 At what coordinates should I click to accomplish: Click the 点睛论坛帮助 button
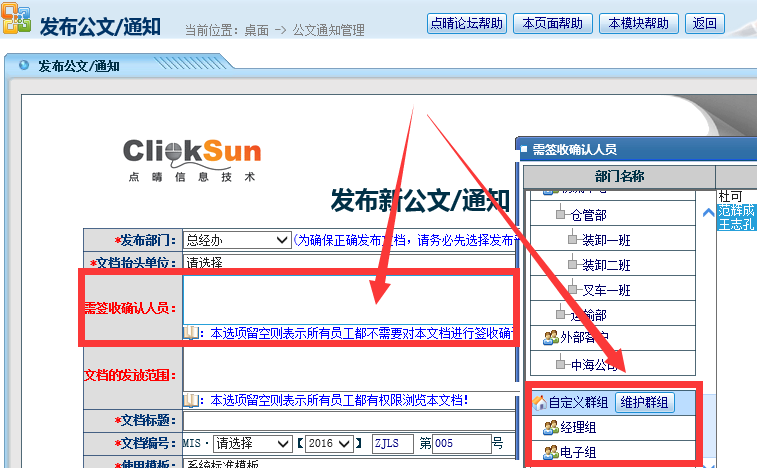467,23
